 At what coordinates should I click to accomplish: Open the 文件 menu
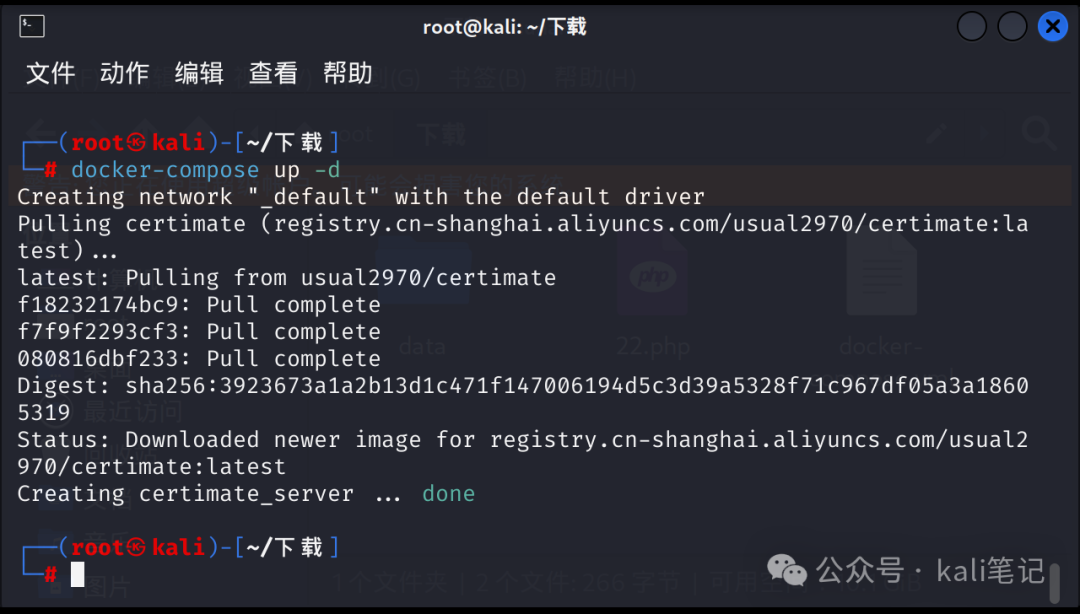click(50, 73)
